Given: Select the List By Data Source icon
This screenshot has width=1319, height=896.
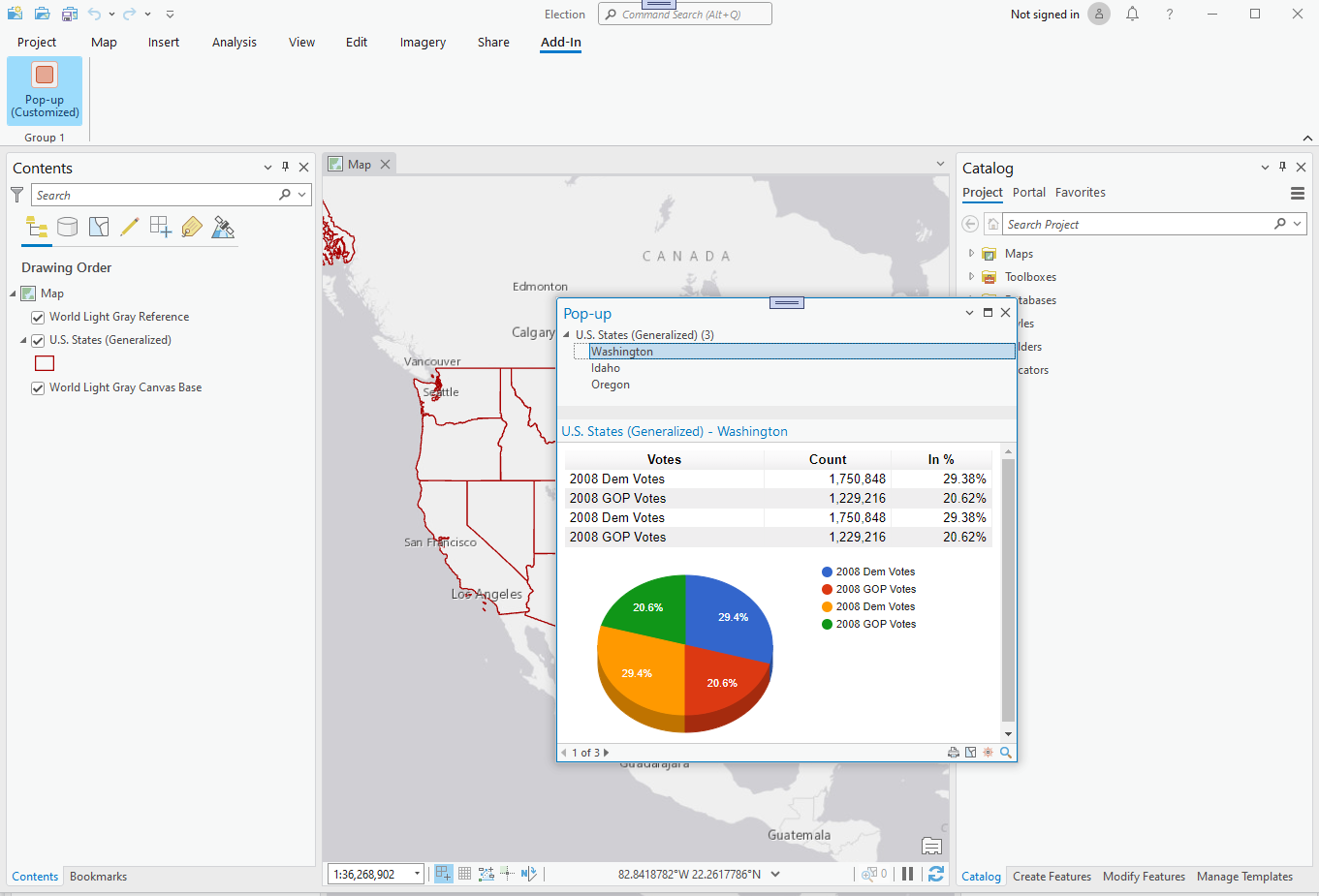Looking at the screenshot, I should tap(67, 227).
